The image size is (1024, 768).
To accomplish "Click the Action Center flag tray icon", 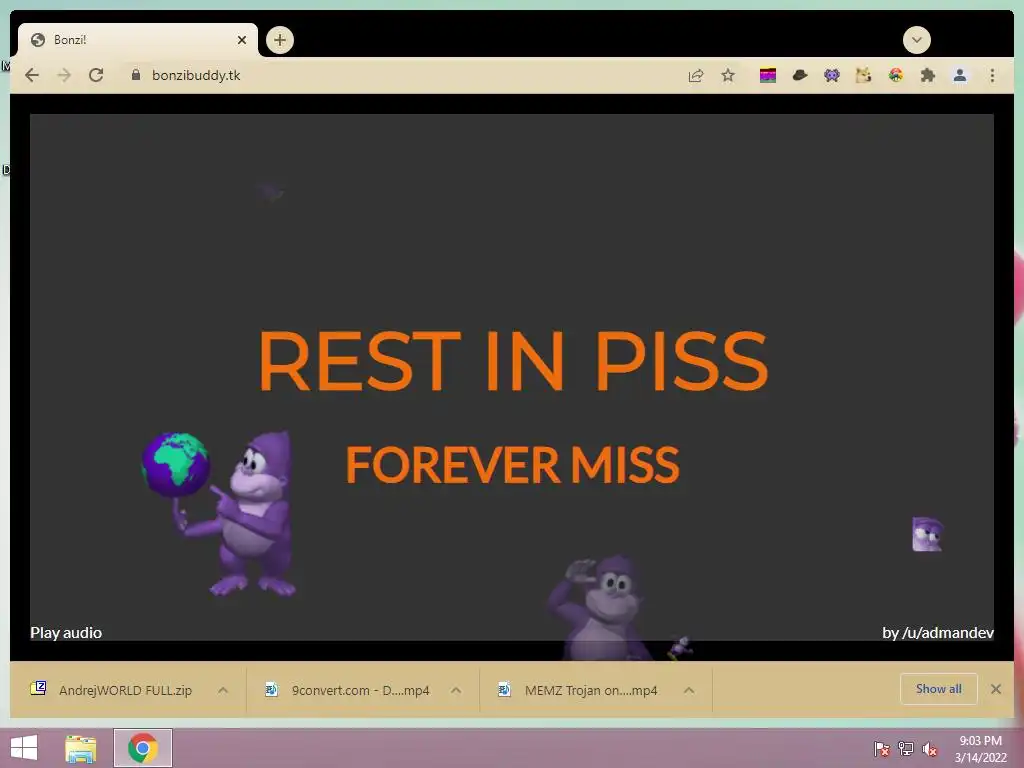I will coord(881,748).
